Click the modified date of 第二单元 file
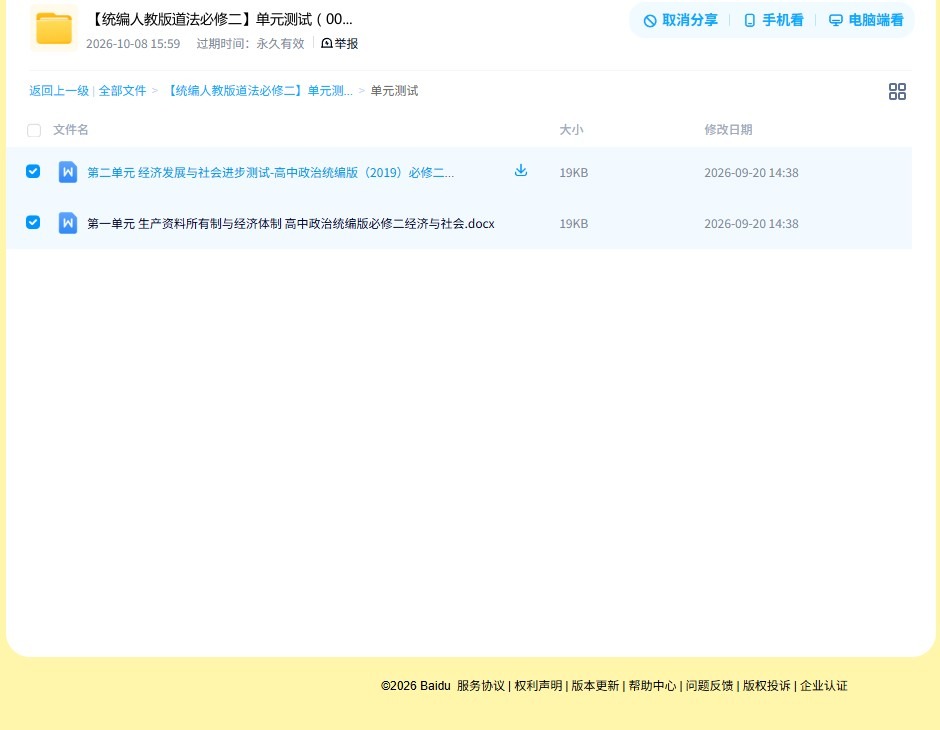 tap(751, 173)
